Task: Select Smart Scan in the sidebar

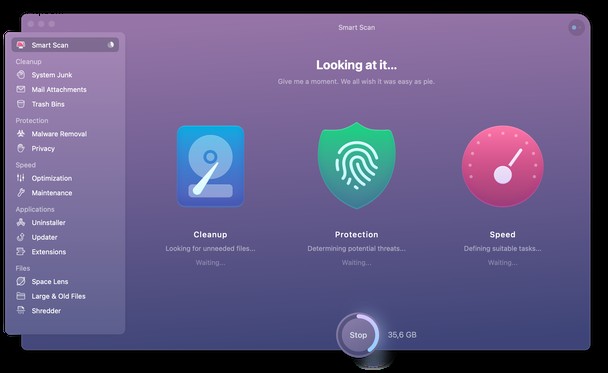Action: (x=65, y=45)
